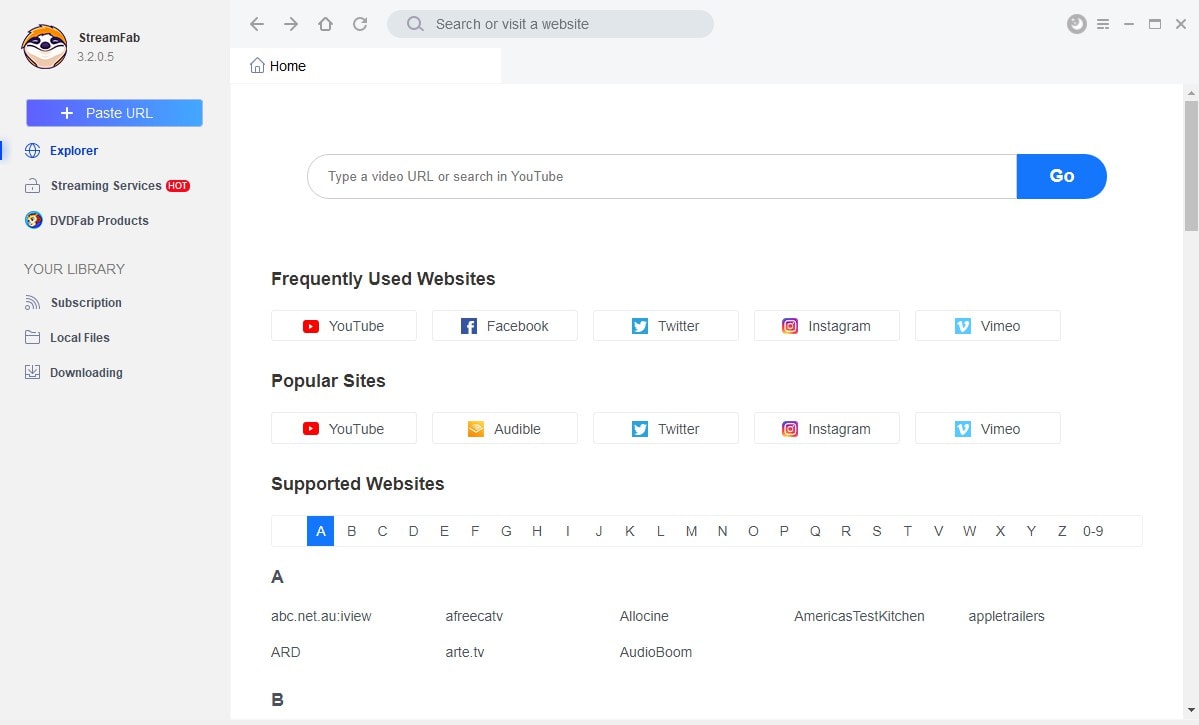Select letter H in alphabet index
The image size is (1199, 725).
537,531
